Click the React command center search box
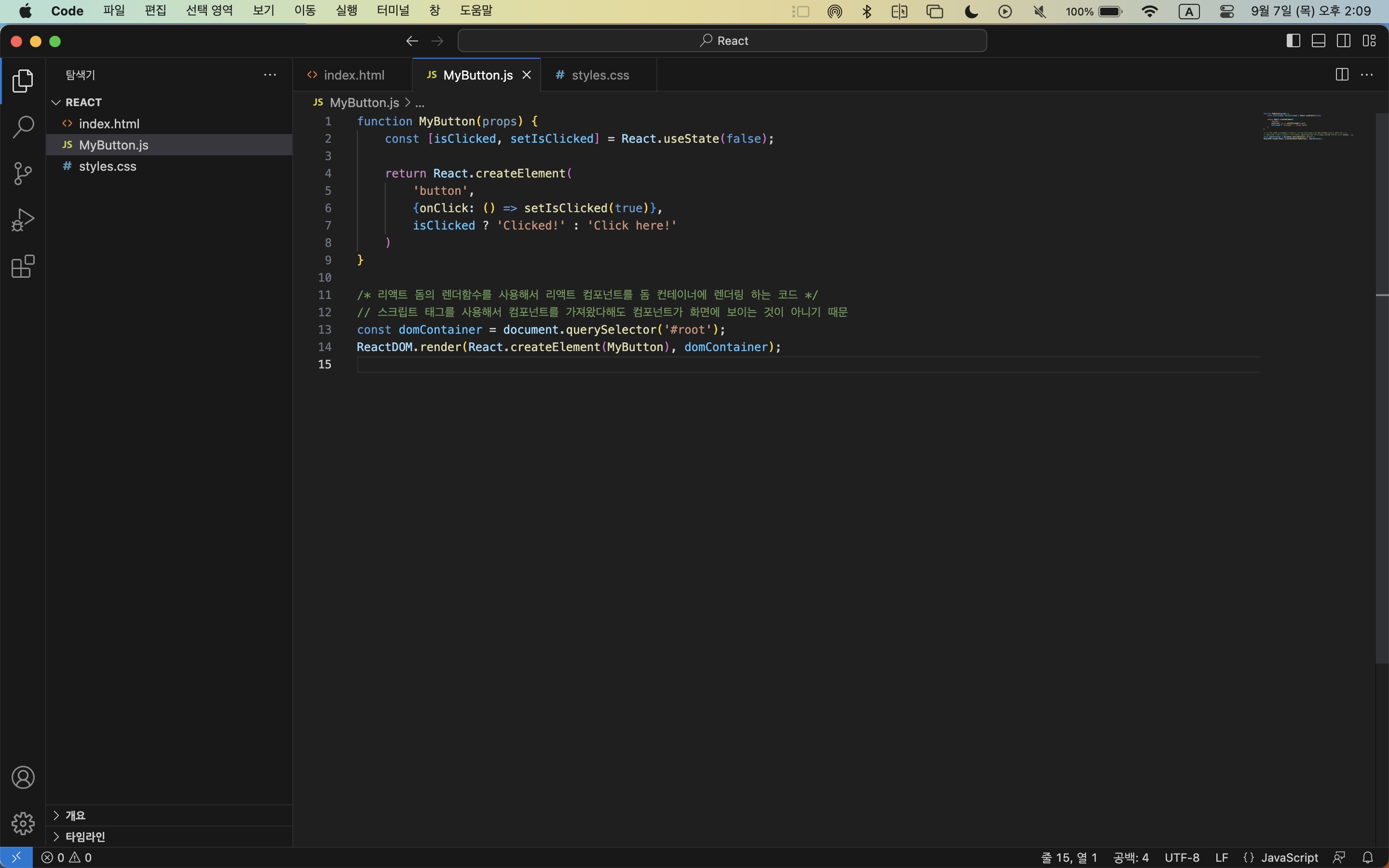Screen dimensions: 1389x868 tap(722, 41)
